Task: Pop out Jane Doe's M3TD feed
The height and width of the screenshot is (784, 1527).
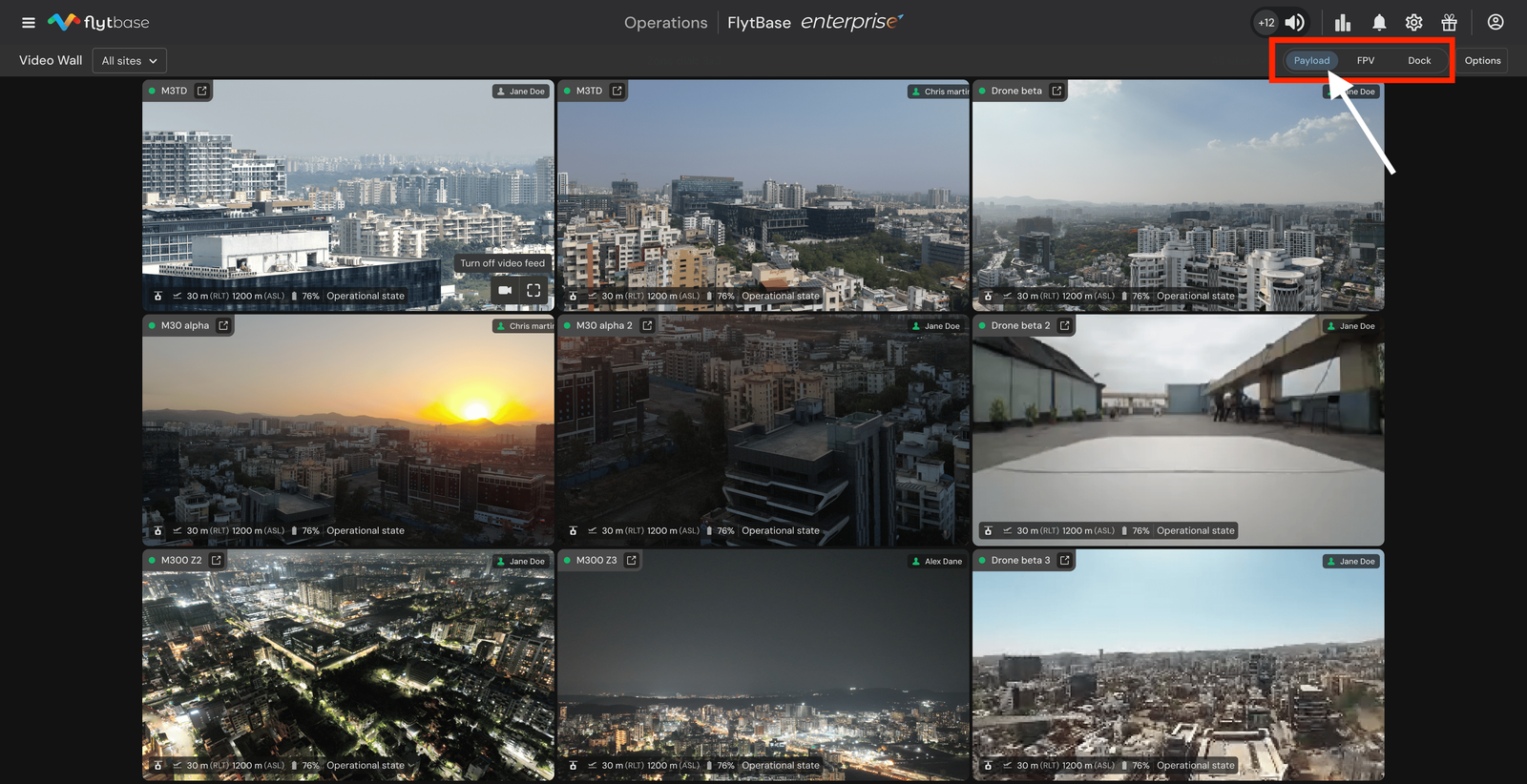Action: click(x=201, y=91)
